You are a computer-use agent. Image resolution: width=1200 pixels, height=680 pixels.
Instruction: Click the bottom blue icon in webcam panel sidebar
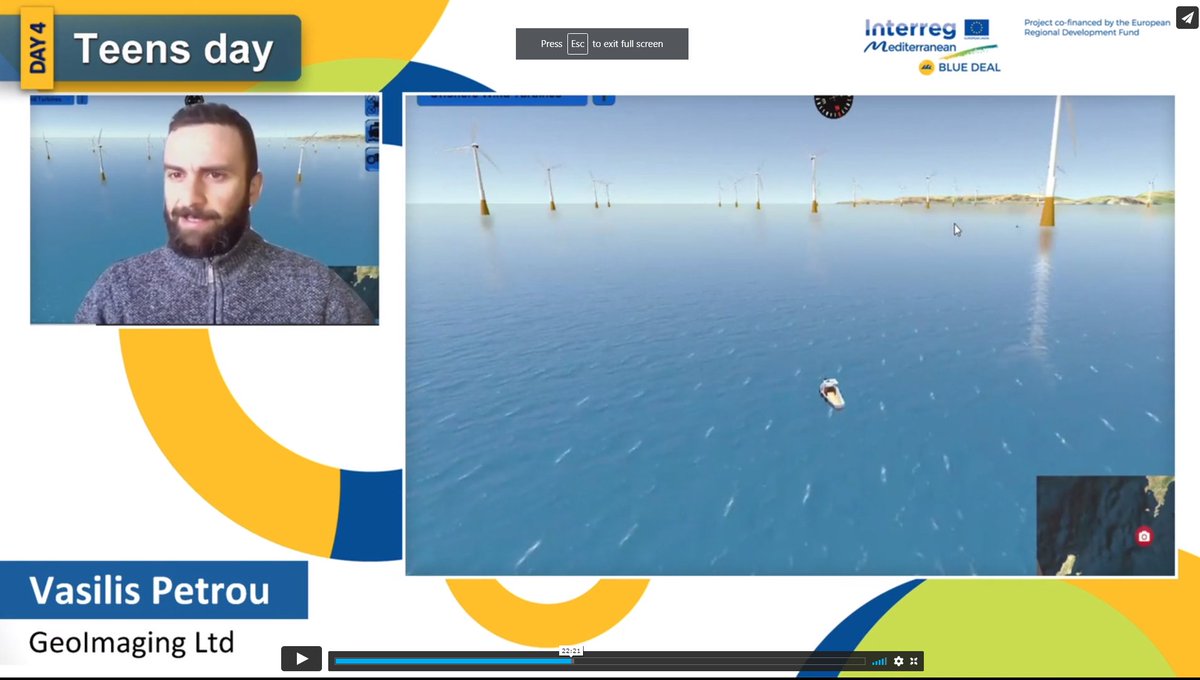coord(372,157)
